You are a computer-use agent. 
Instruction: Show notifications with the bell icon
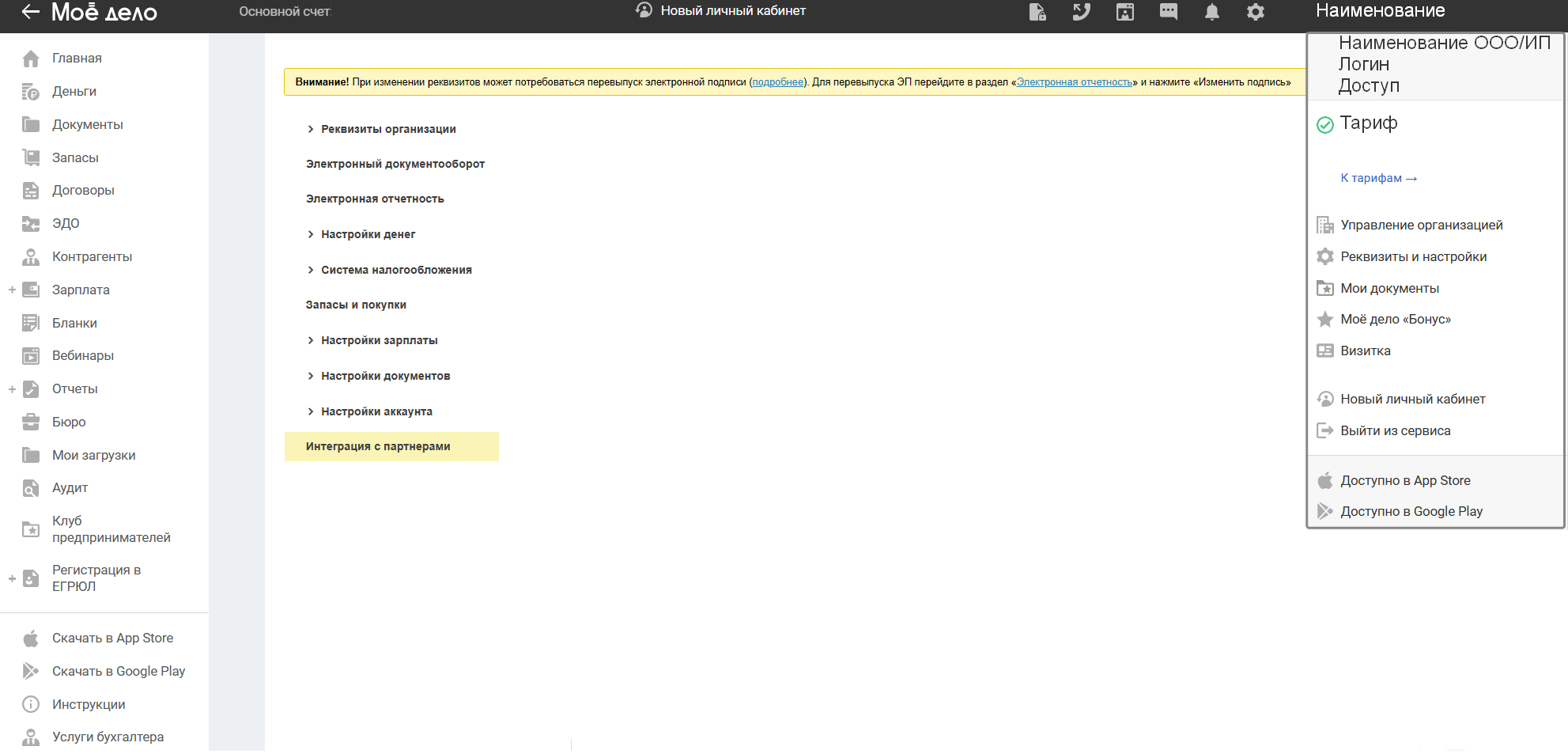1212,12
